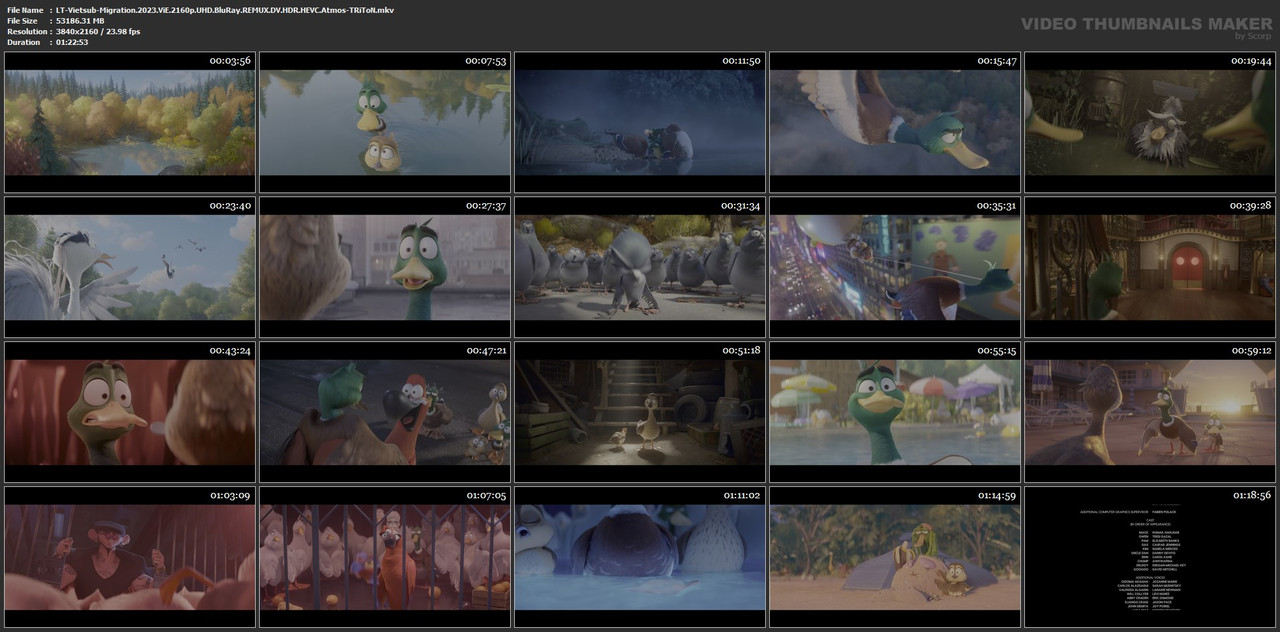Image resolution: width=1280 pixels, height=632 pixels.
Task: Select the chef frame at 01:03:09
Action: coord(129,556)
